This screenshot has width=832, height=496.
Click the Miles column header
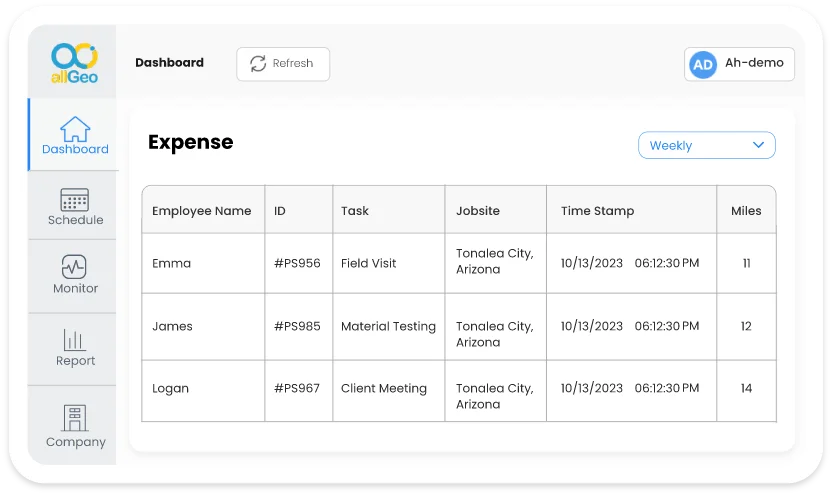point(746,211)
